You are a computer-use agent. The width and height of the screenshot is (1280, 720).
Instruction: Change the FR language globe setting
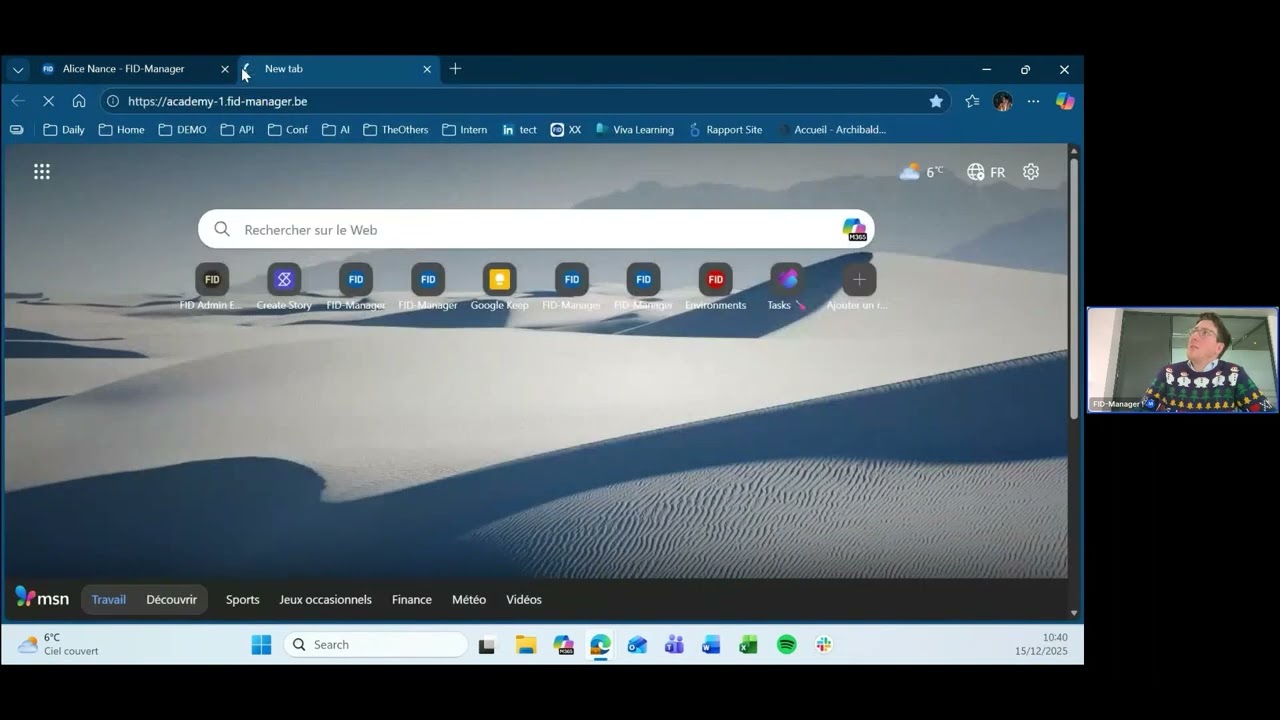tap(986, 172)
